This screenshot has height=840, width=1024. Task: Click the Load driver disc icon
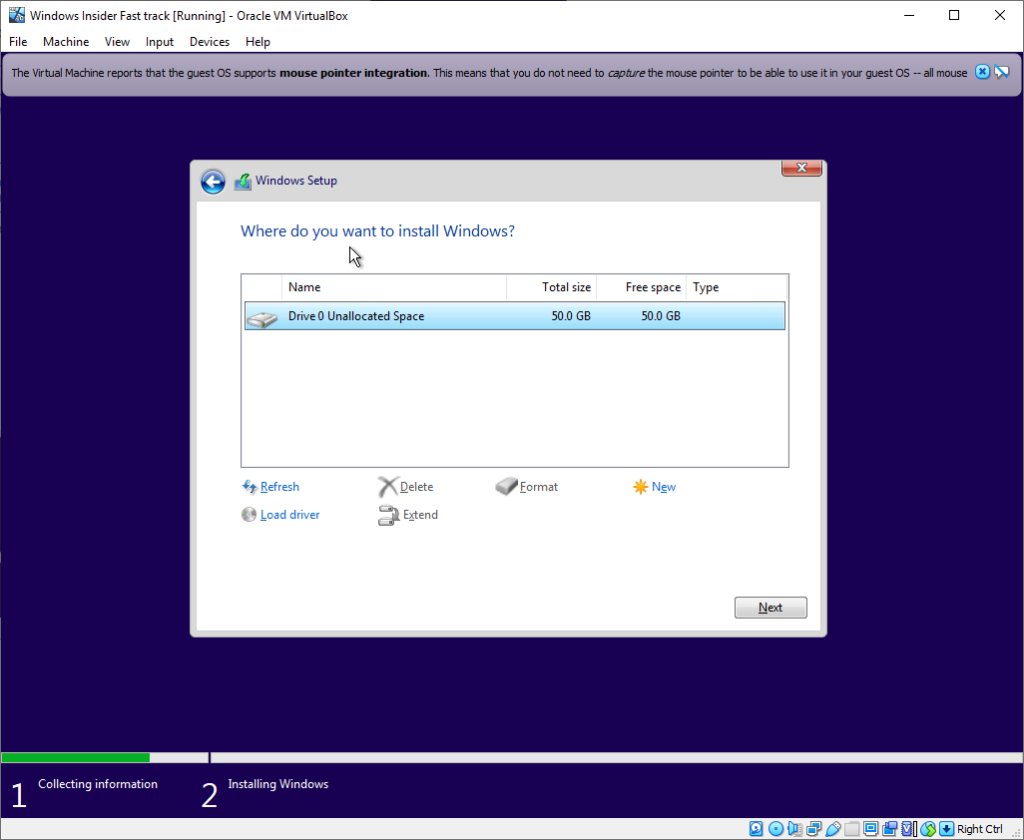click(249, 515)
